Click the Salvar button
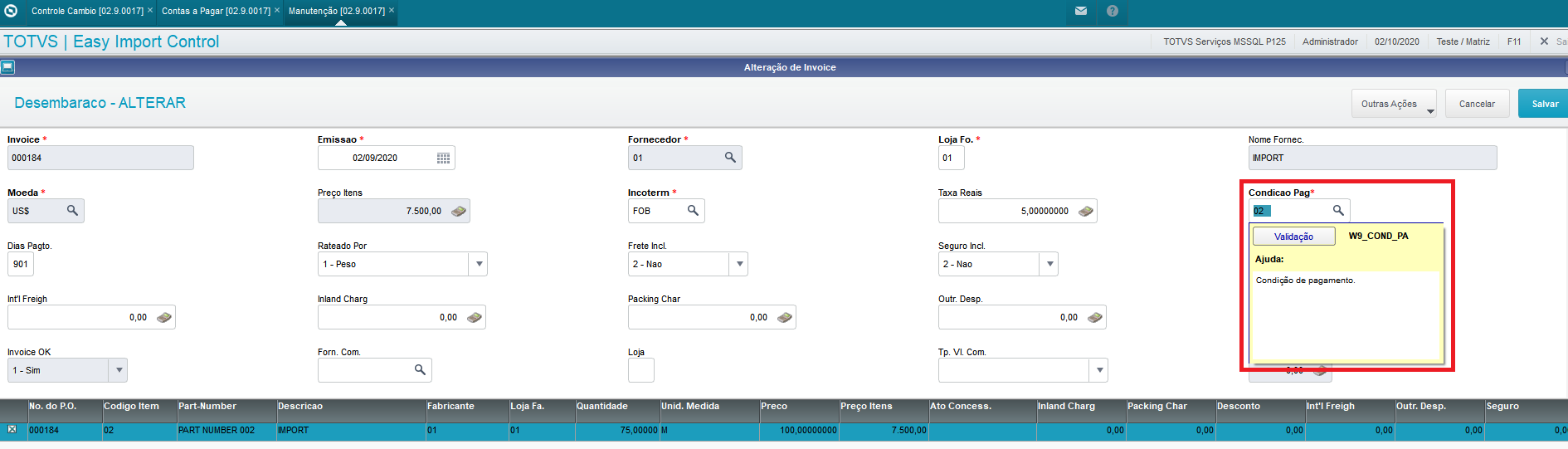The width and height of the screenshot is (1568, 449). tap(1544, 104)
